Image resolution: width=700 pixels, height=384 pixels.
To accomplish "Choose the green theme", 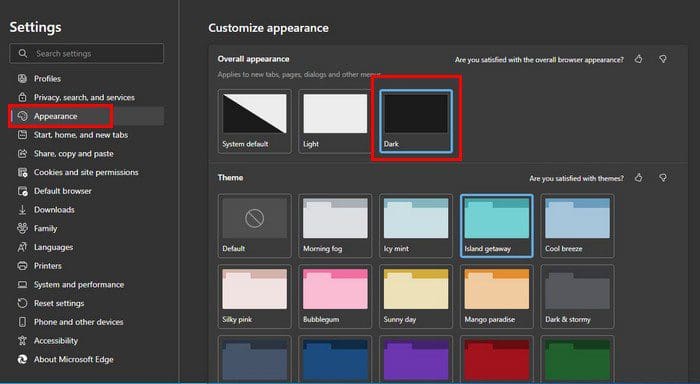I will pyautogui.click(x=577, y=359).
